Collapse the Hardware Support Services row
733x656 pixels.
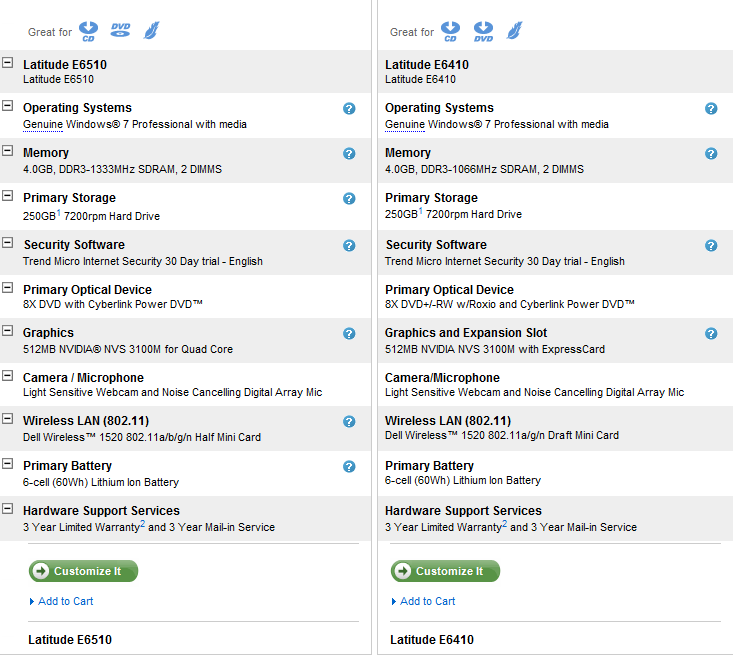(7, 509)
